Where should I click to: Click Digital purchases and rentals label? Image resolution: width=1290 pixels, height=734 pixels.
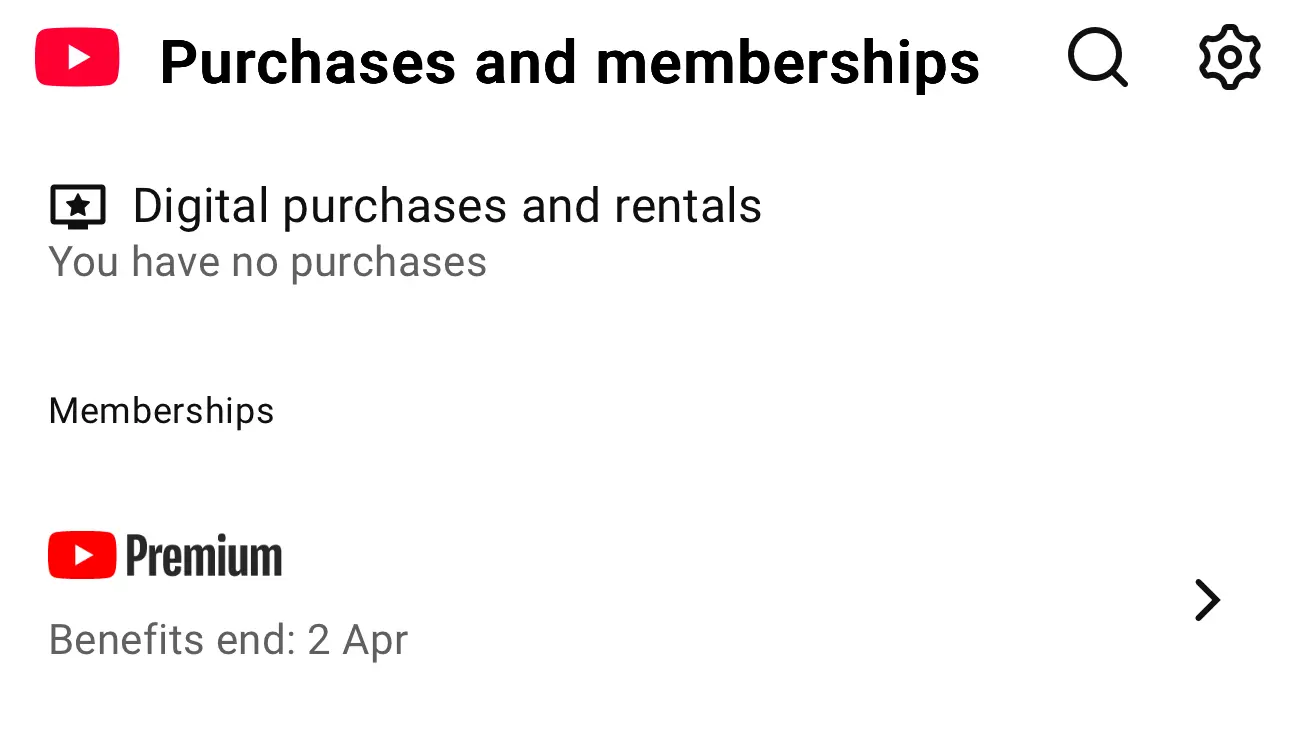pyautogui.click(x=447, y=206)
